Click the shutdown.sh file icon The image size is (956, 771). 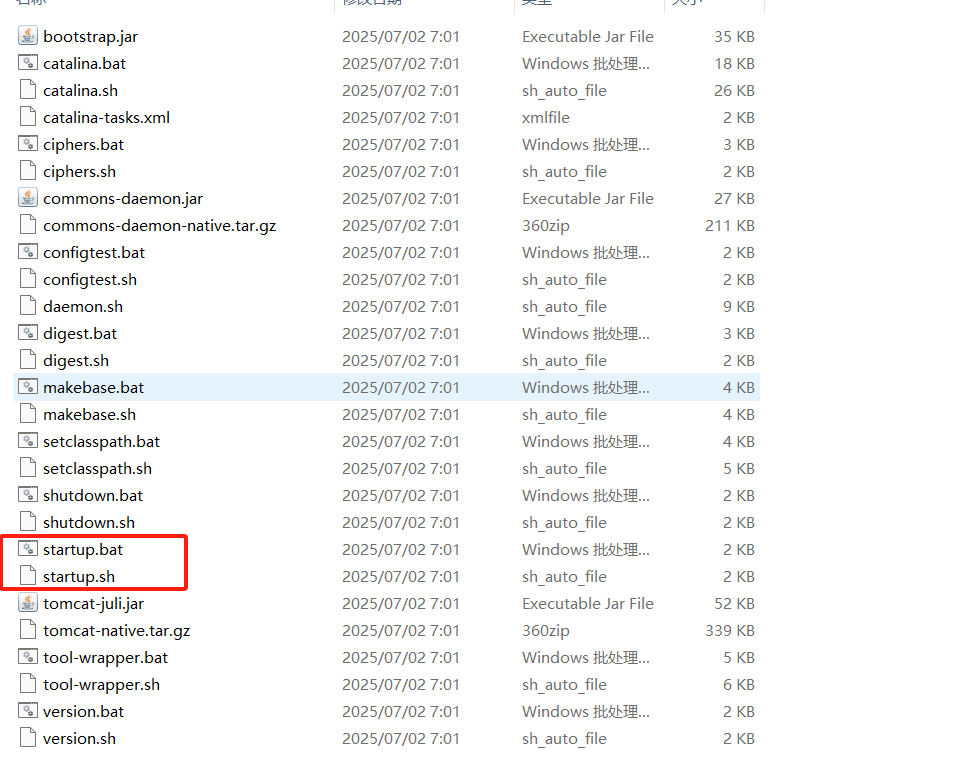point(28,522)
